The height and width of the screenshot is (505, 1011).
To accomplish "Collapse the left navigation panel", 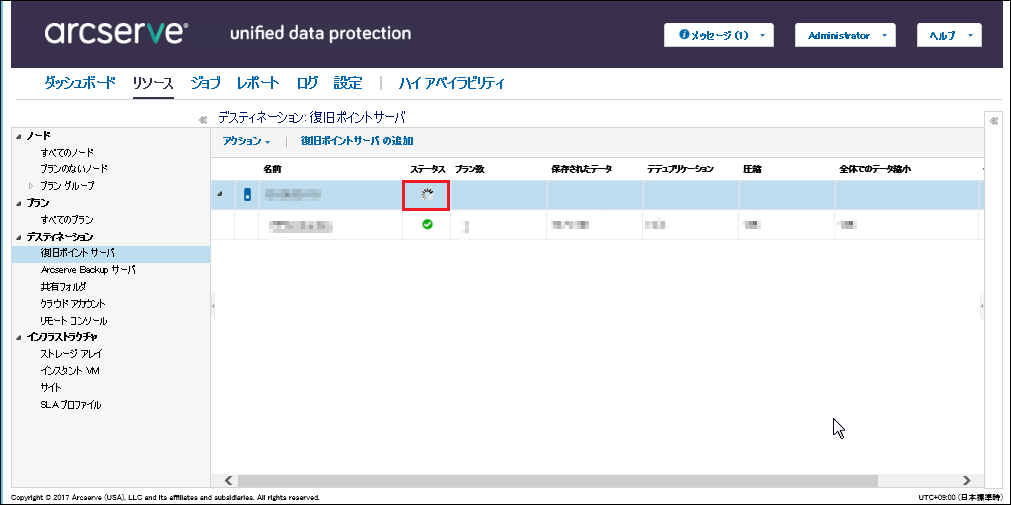I will pyautogui.click(x=202, y=120).
